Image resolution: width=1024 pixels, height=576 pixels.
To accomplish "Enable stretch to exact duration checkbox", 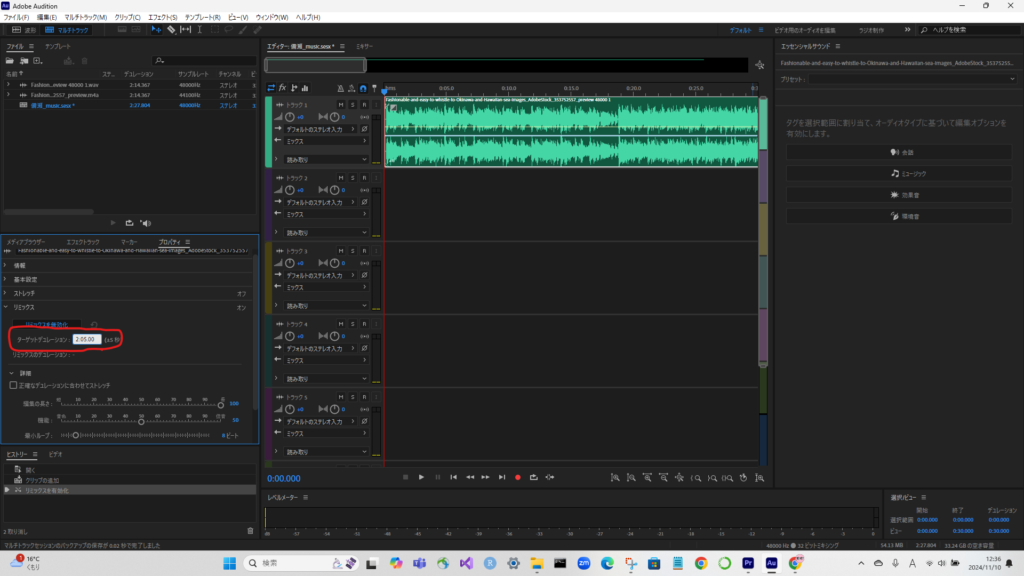I will [13, 384].
